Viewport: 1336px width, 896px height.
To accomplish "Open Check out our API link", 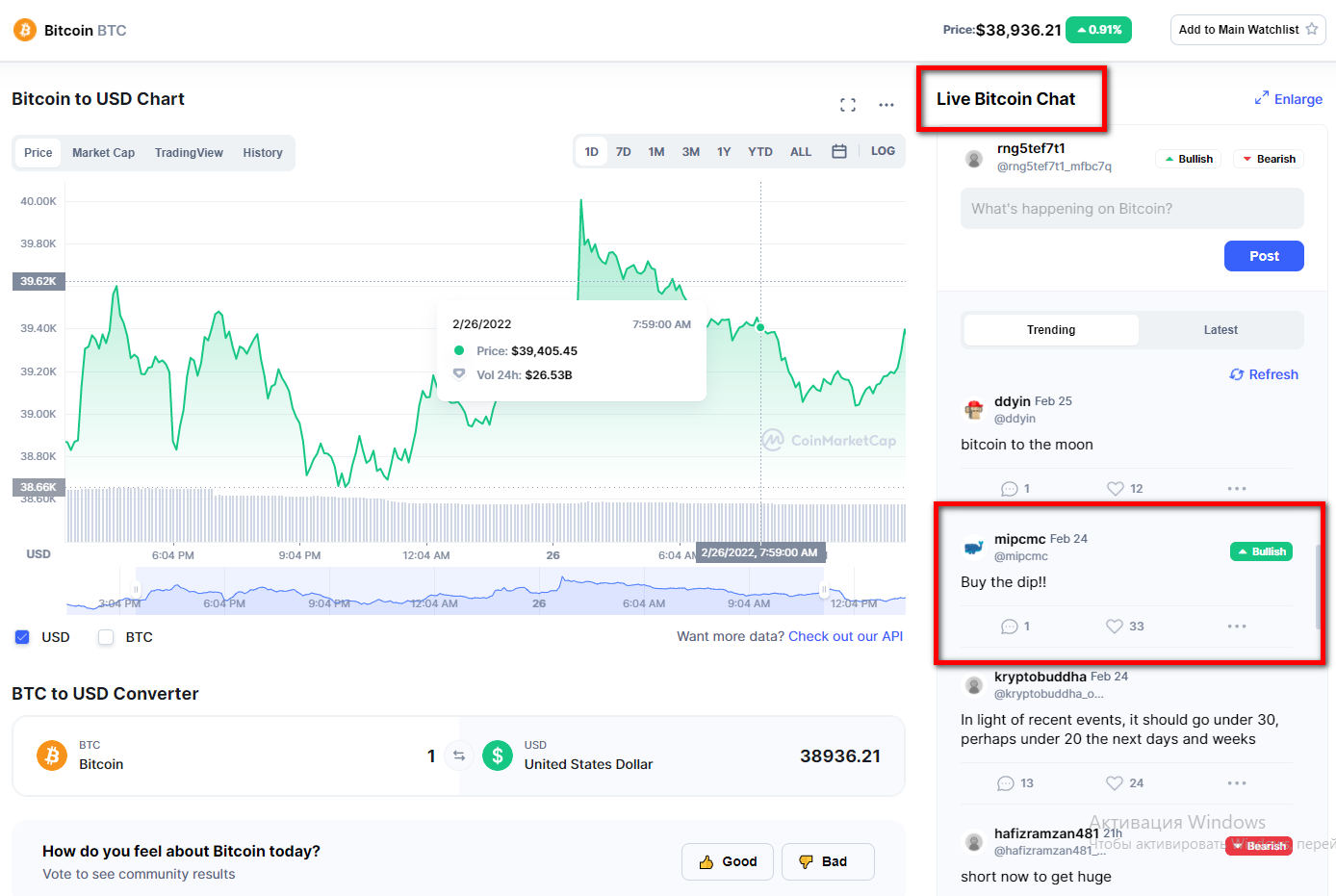I will (x=845, y=636).
